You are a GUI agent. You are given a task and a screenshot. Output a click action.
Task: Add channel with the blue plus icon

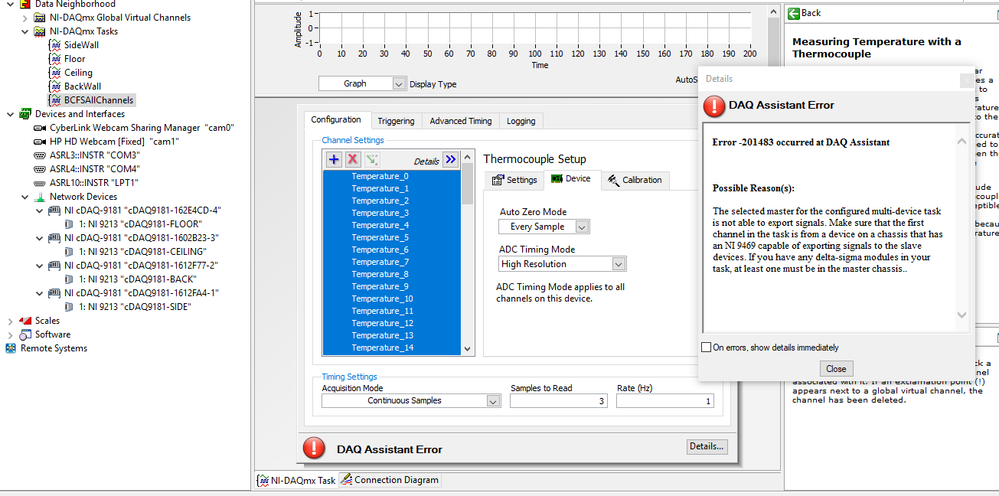point(333,160)
